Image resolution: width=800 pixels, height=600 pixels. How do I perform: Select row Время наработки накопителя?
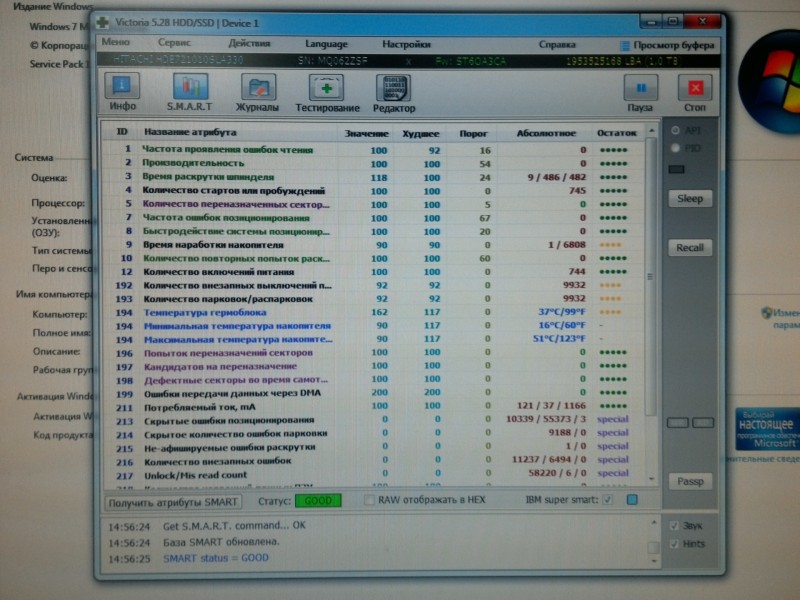(x=372, y=245)
